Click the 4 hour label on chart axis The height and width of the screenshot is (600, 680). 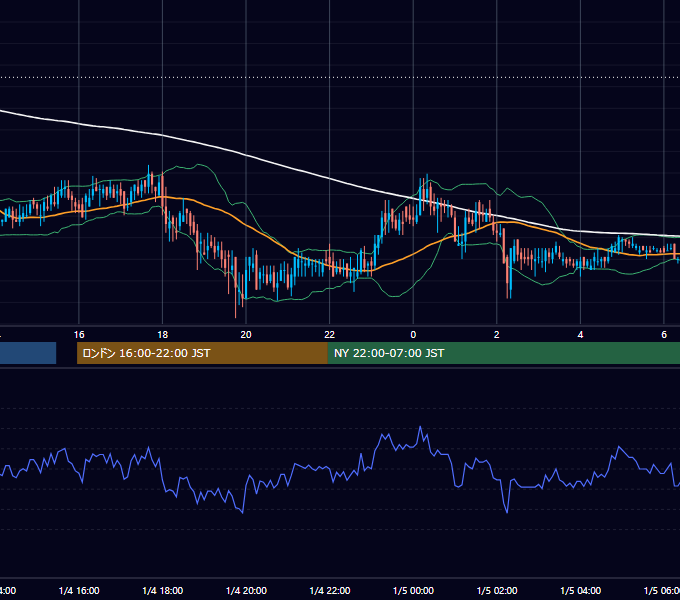580,334
